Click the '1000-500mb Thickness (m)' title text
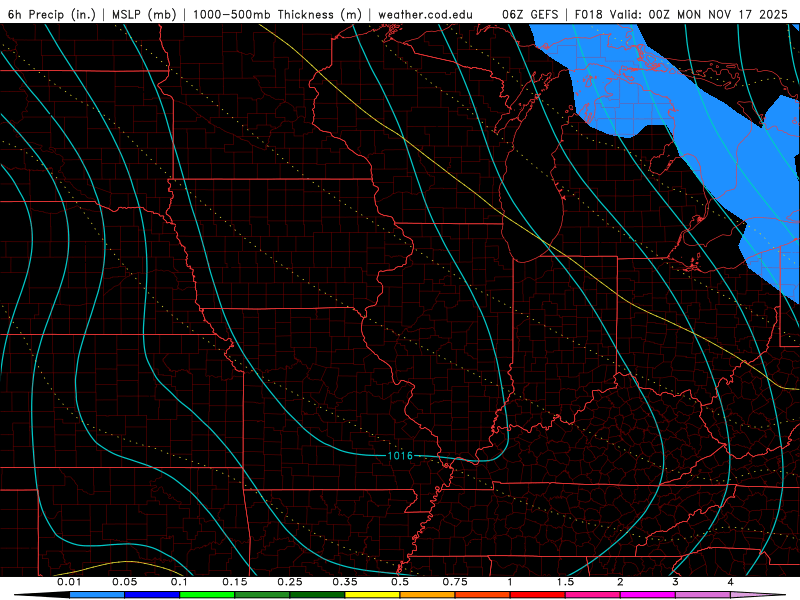 pyautogui.click(x=278, y=14)
